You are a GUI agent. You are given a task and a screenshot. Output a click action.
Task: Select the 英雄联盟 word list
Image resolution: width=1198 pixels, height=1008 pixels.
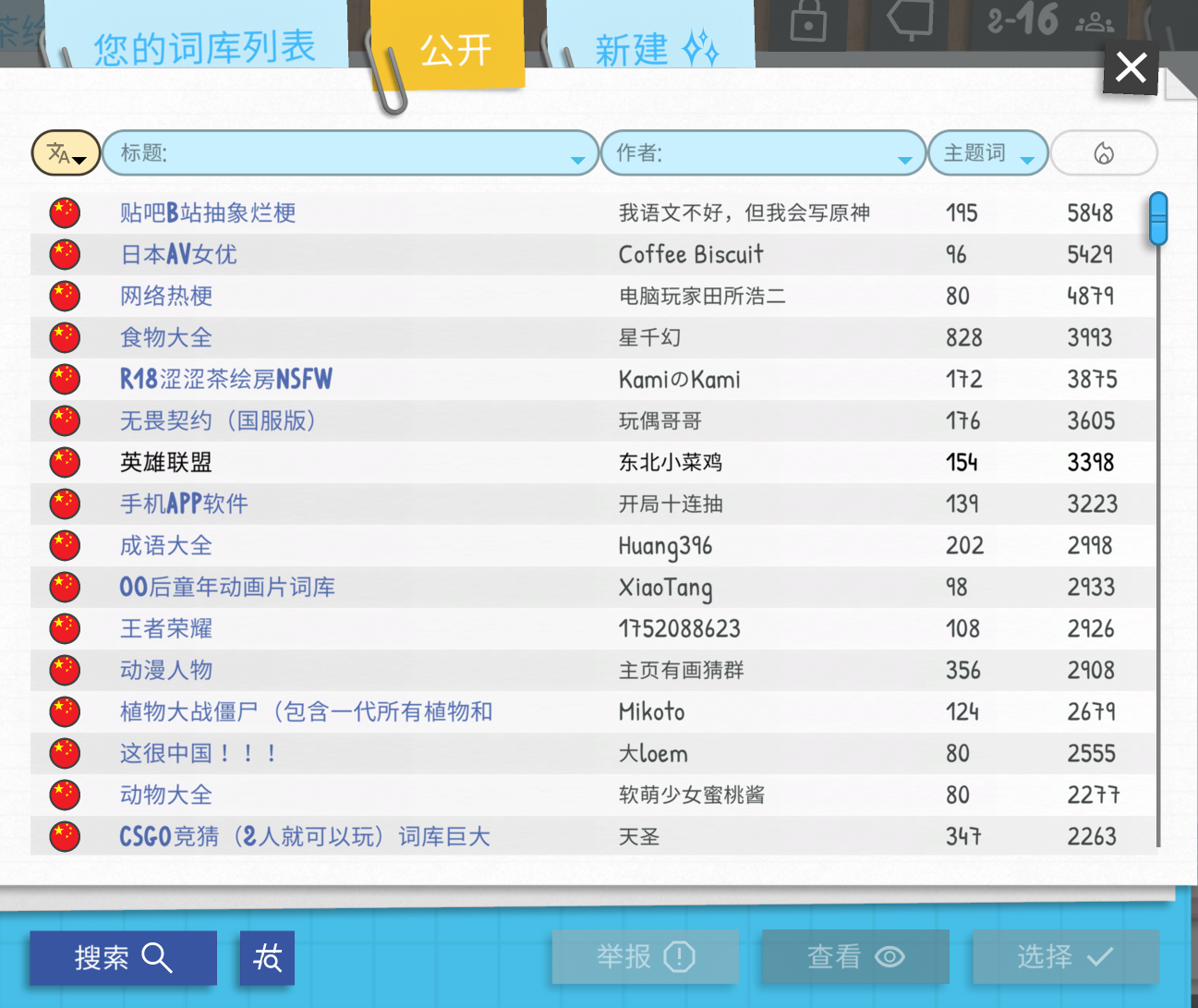(594, 462)
